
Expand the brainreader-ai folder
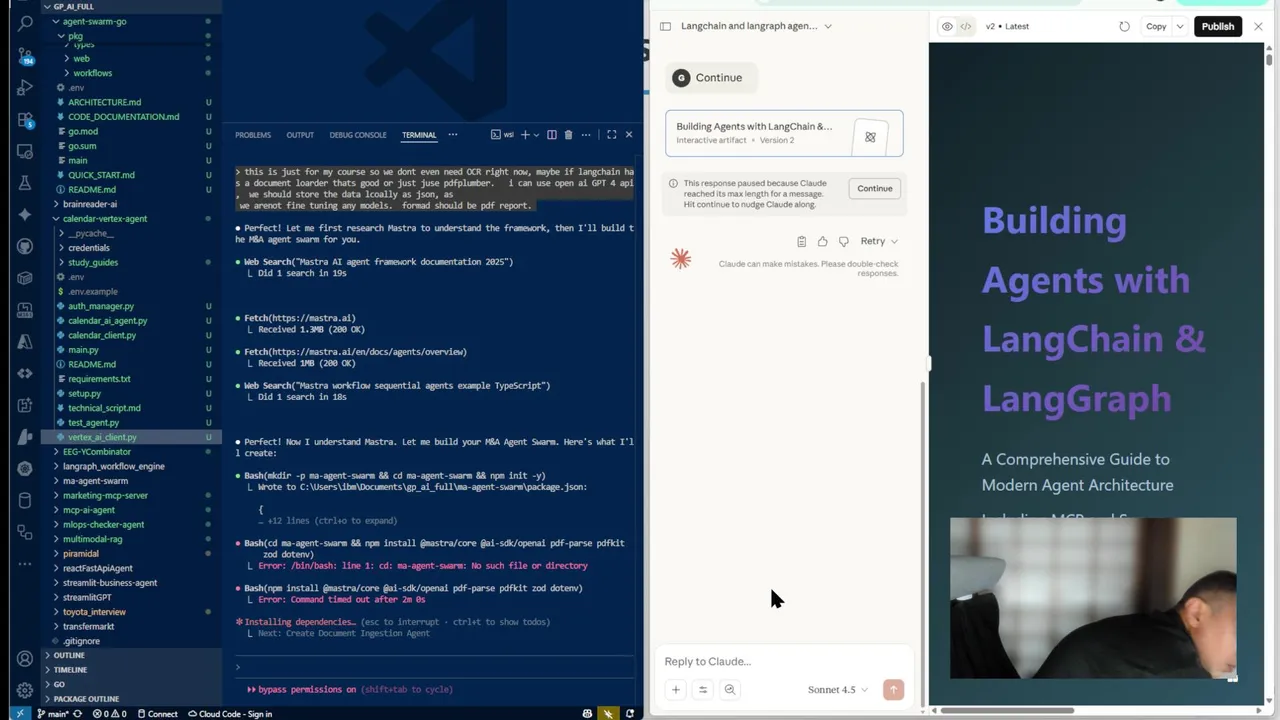(x=89, y=204)
